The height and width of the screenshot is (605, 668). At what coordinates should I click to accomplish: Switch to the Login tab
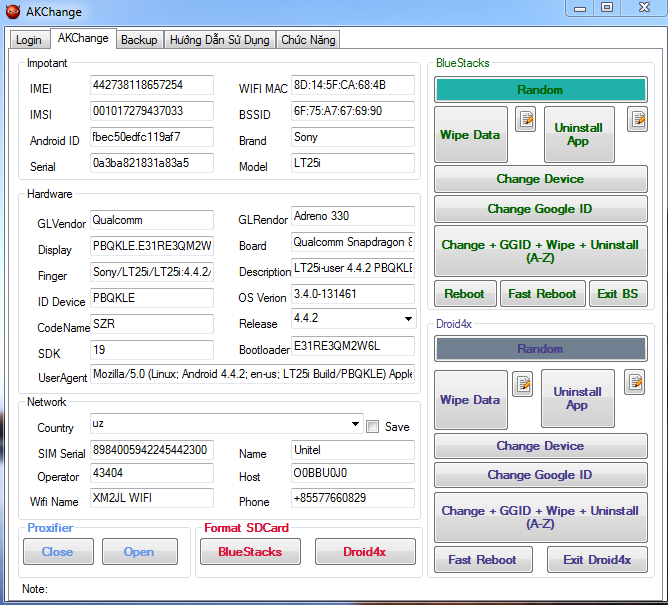pos(29,40)
